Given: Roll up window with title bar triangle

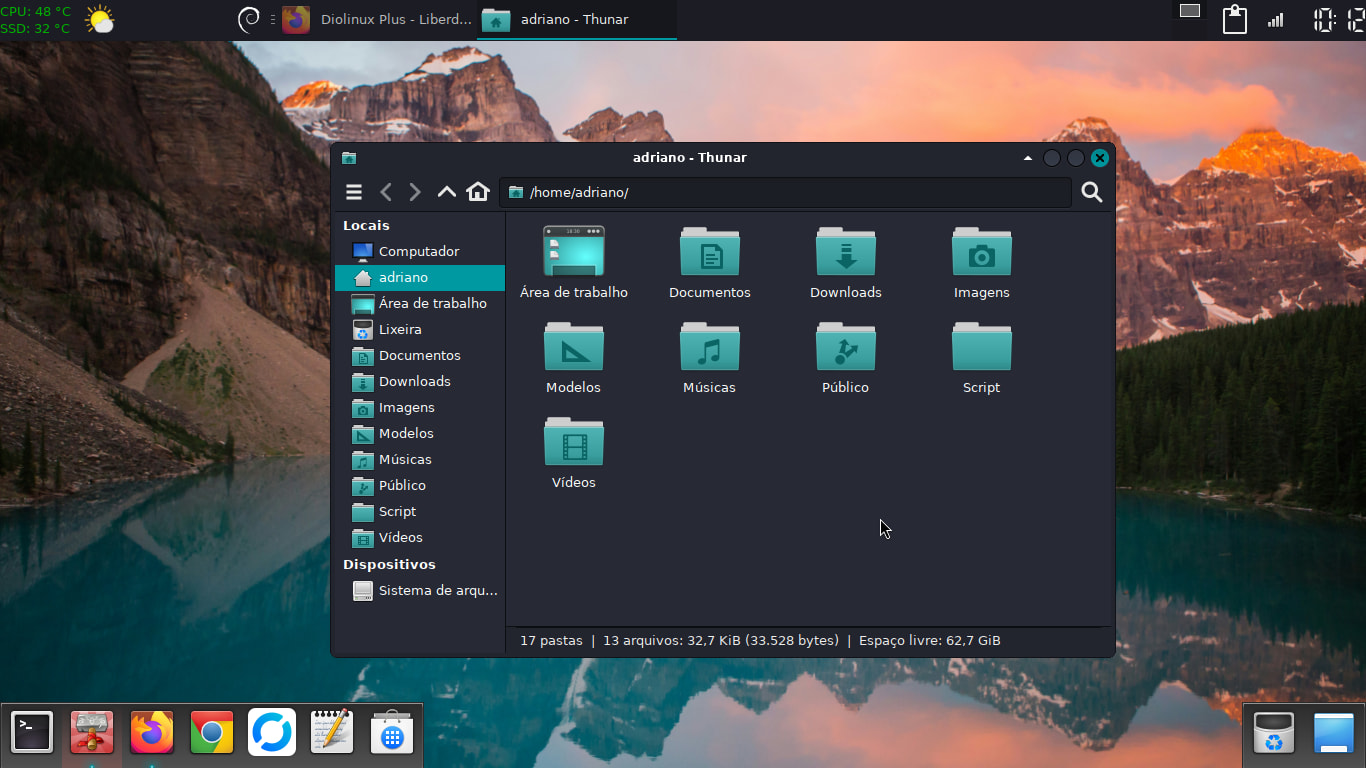Looking at the screenshot, I should coord(1027,158).
